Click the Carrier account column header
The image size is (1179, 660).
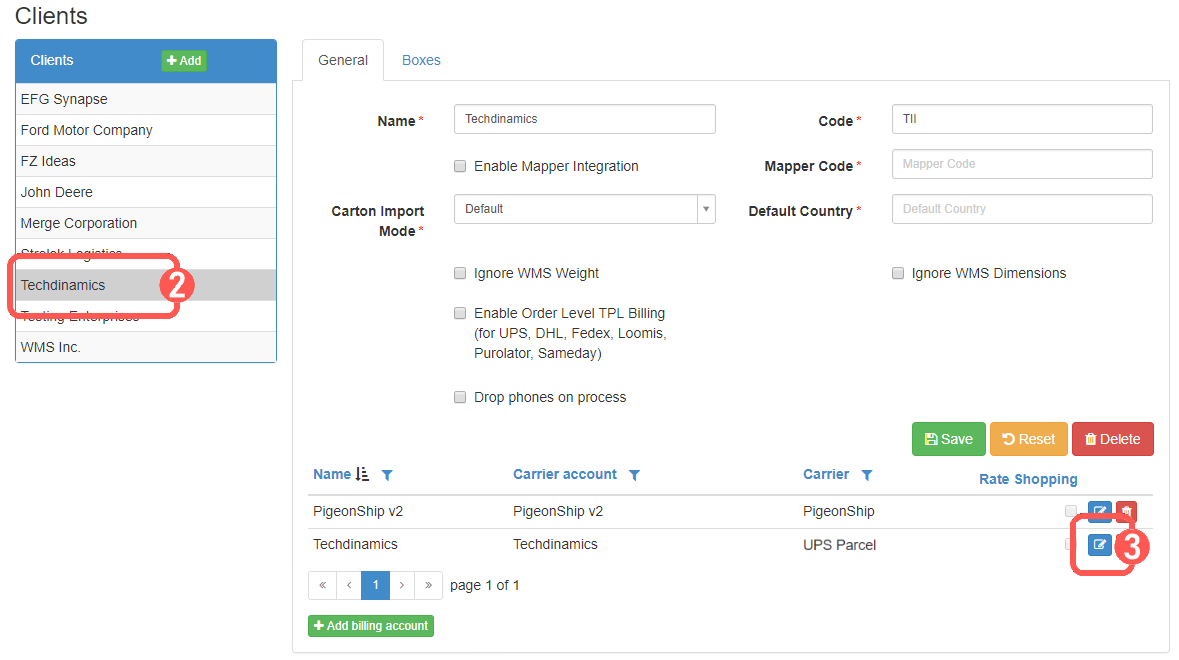(565, 474)
